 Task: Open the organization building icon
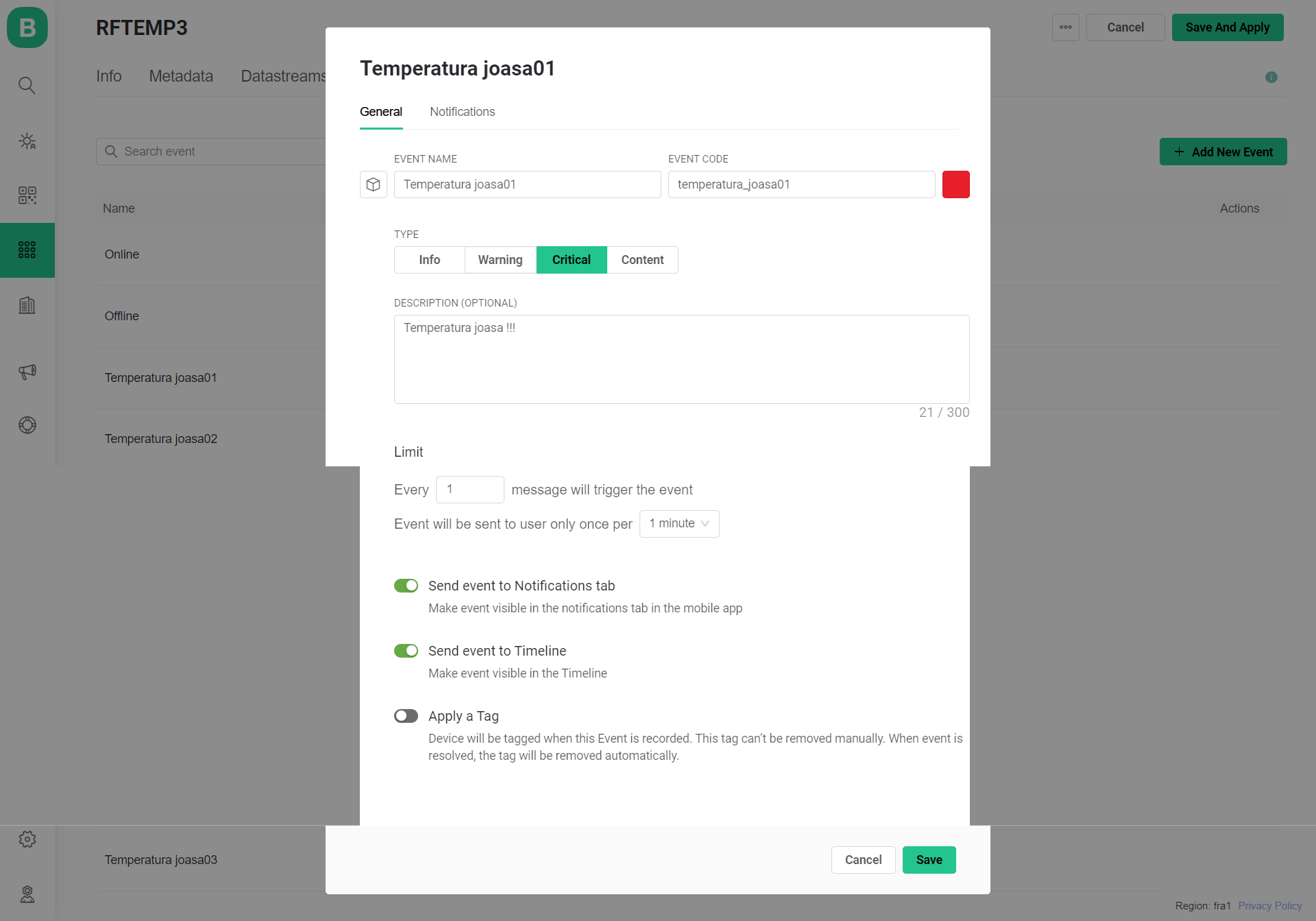27,305
